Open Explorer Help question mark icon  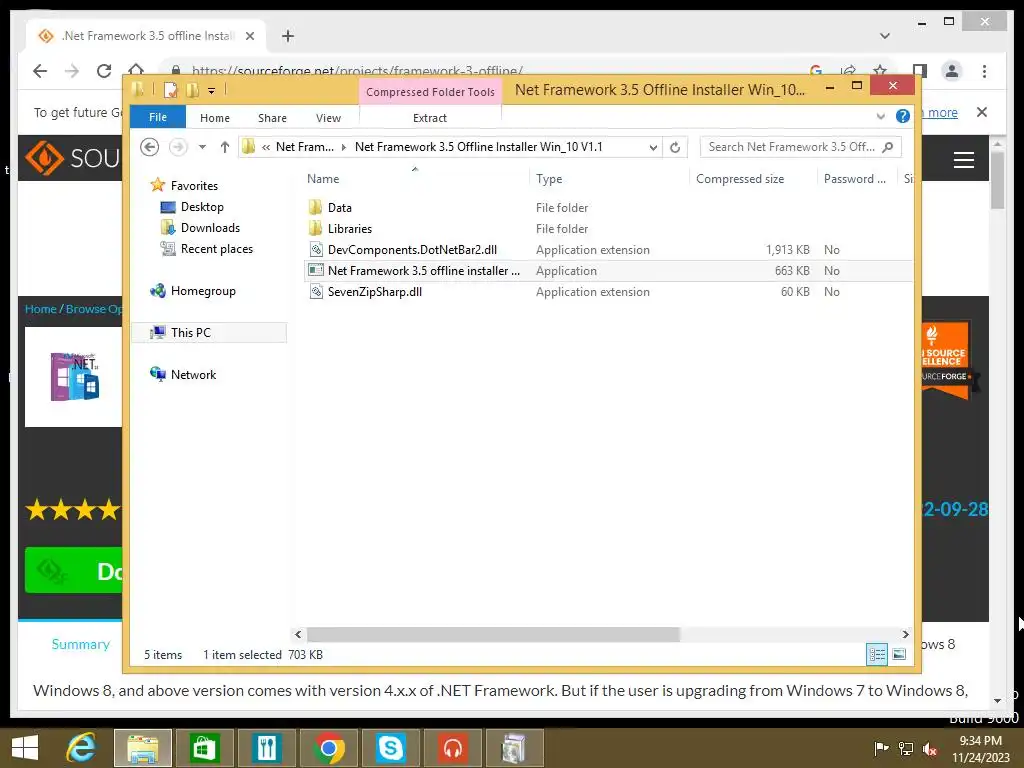pos(903,116)
